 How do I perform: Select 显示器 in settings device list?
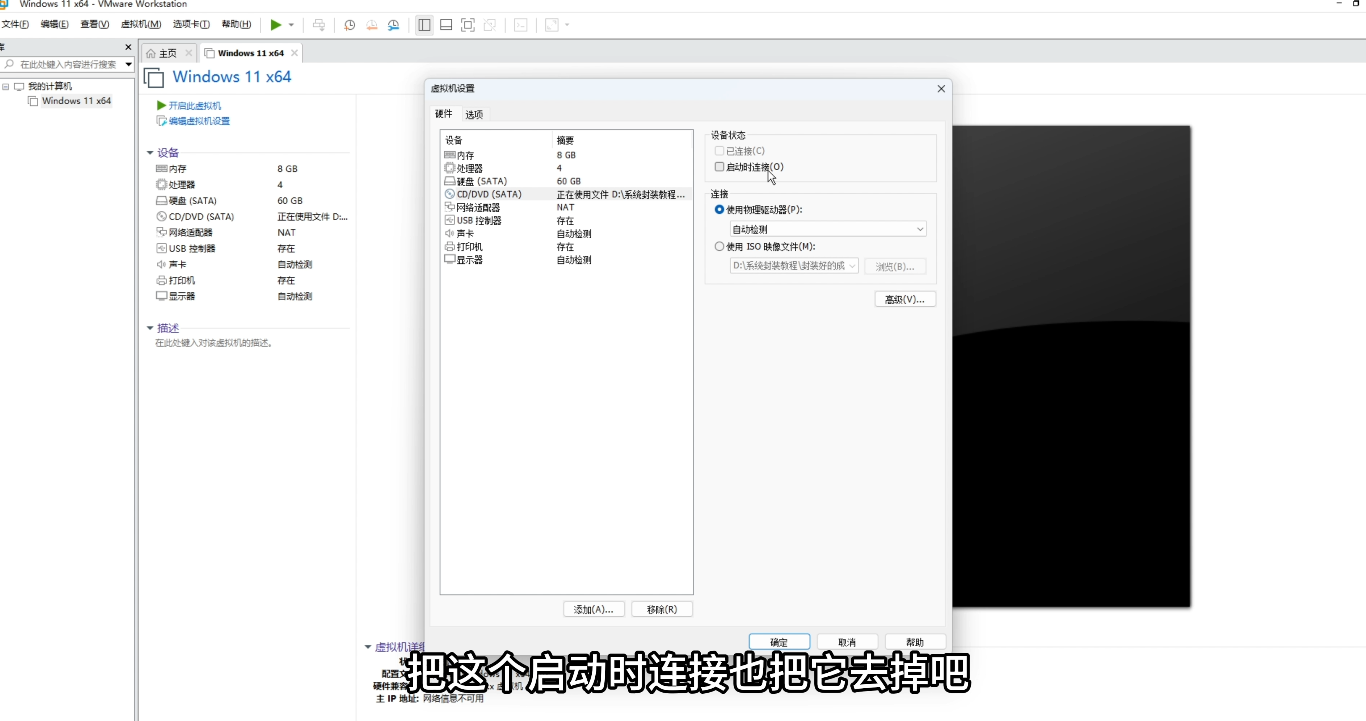566,259
